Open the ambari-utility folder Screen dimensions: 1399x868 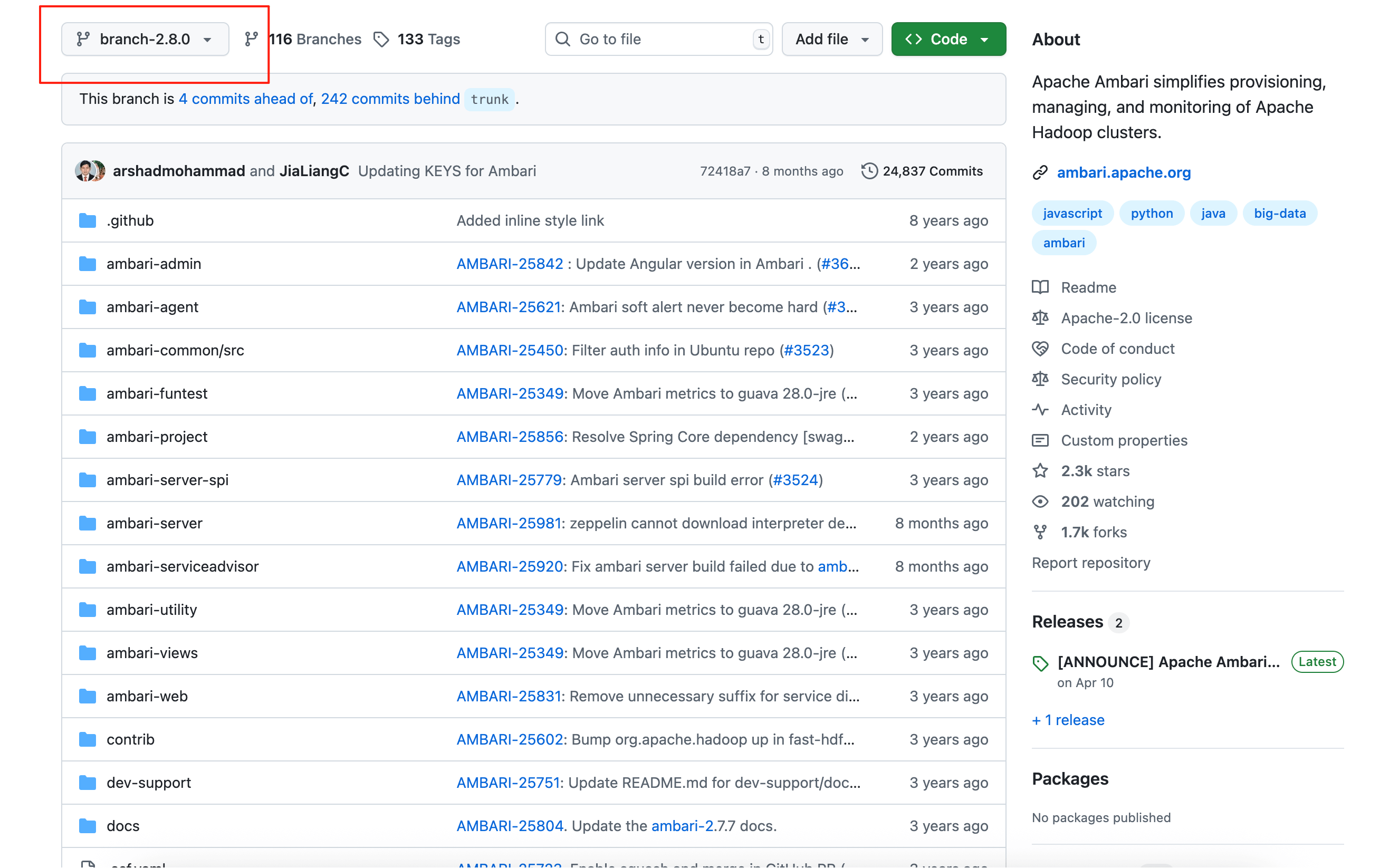(151, 610)
